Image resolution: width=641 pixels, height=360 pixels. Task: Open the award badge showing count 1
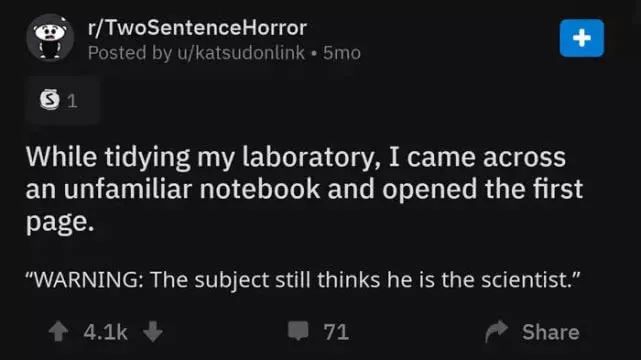coord(63,100)
